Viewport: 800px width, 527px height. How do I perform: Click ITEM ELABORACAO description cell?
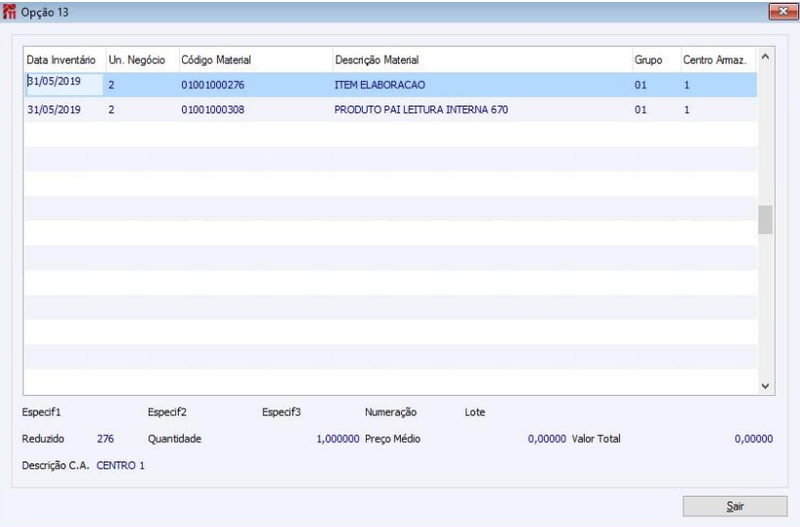(x=380, y=85)
